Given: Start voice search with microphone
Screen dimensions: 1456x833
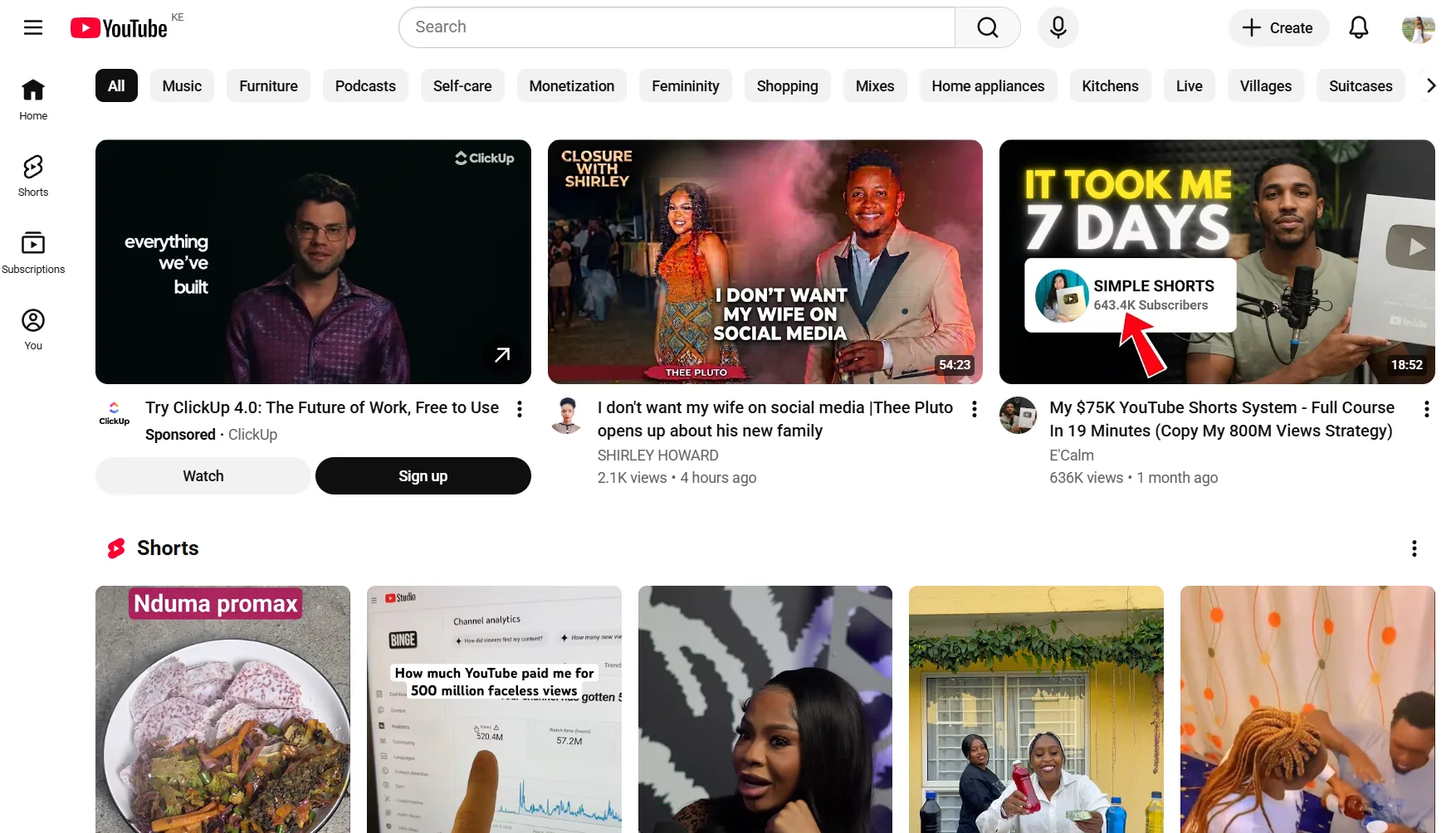Looking at the screenshot, I should (x=1058, y=27).
